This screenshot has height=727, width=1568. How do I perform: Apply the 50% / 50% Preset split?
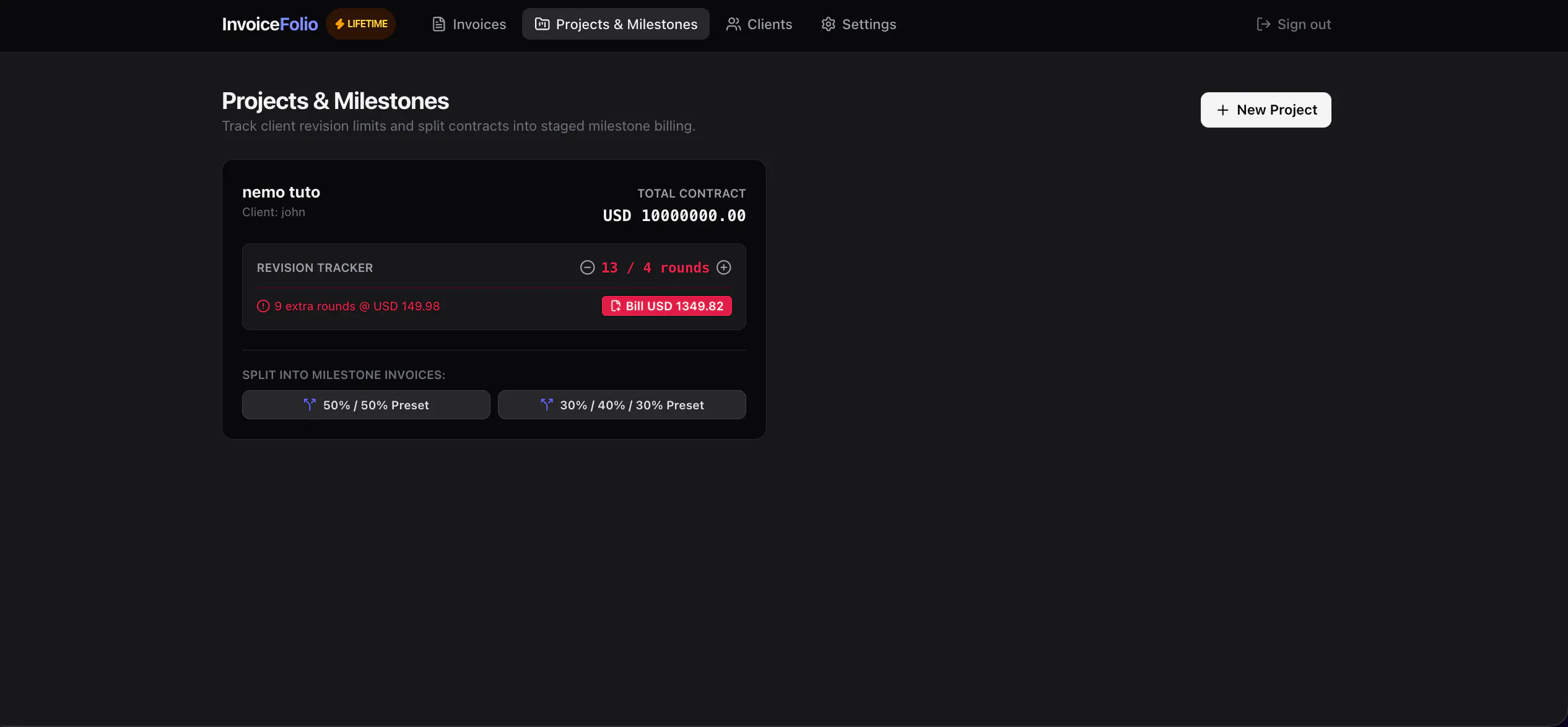(x=366, y=405)
